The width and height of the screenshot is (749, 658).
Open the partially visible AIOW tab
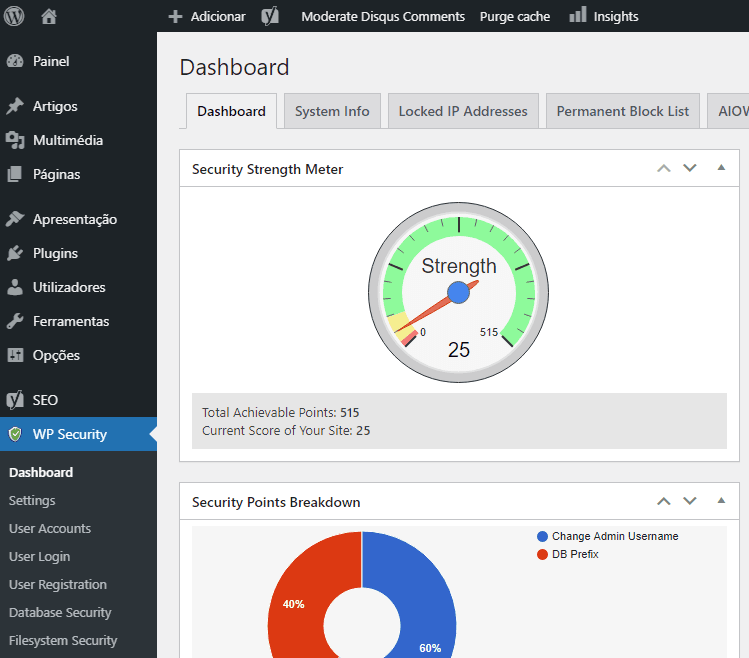click(x=728, y=111)
